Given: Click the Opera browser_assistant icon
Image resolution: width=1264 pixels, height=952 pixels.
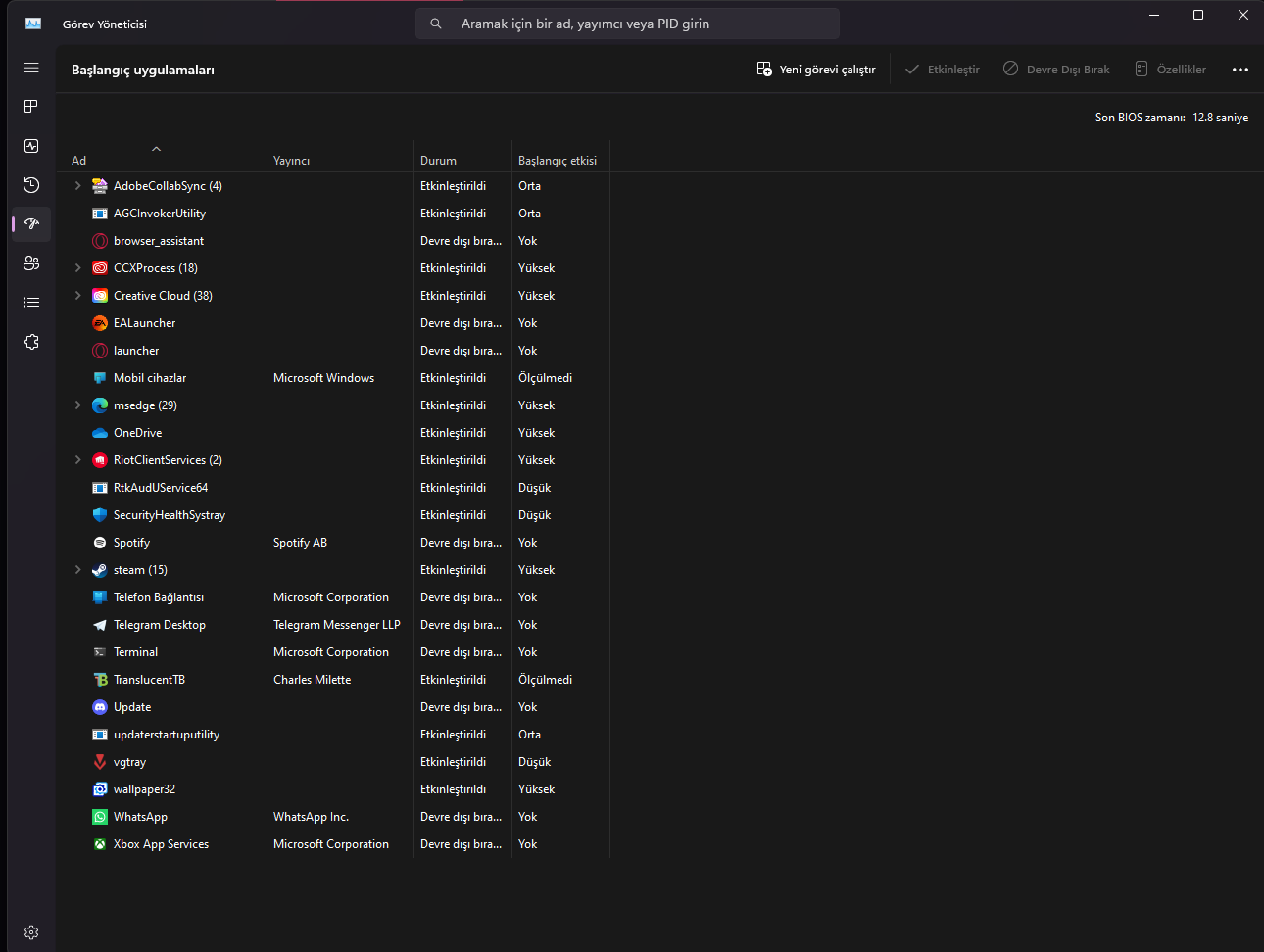Looking at the screenshot, I should (x=100, y=241).
